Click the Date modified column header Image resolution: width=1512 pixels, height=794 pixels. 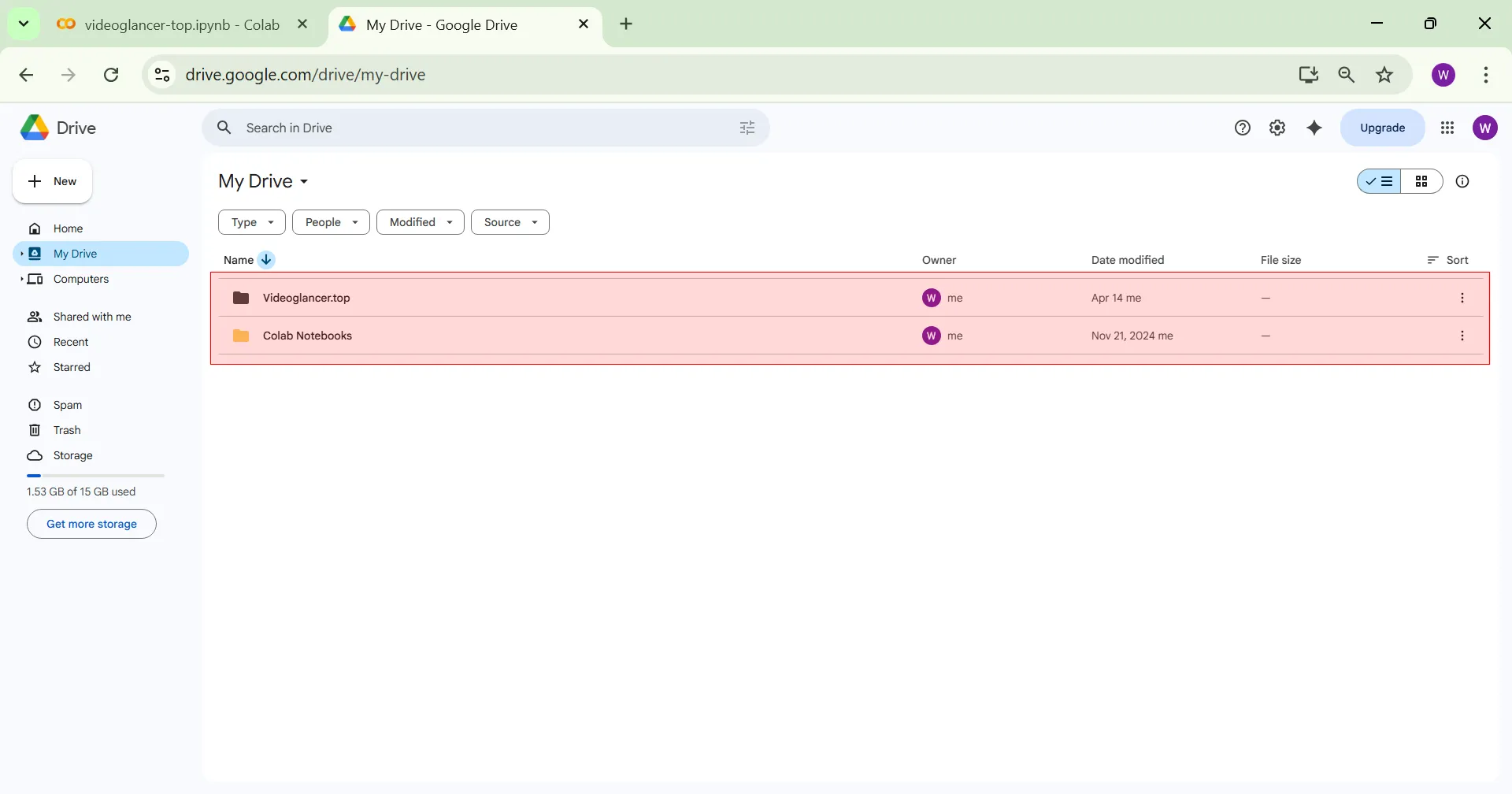click(x=1128, y=260)
